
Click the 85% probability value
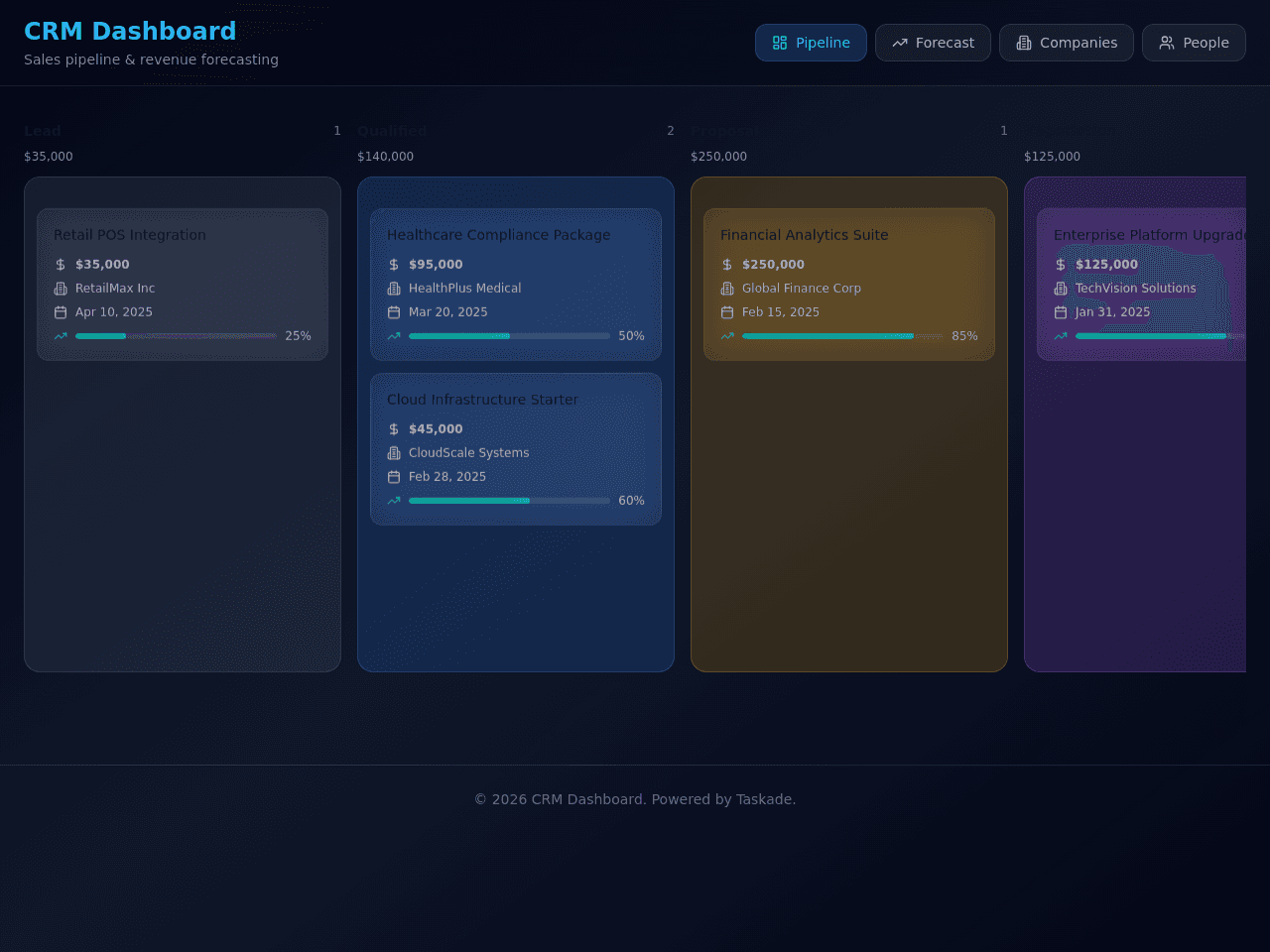965,336
